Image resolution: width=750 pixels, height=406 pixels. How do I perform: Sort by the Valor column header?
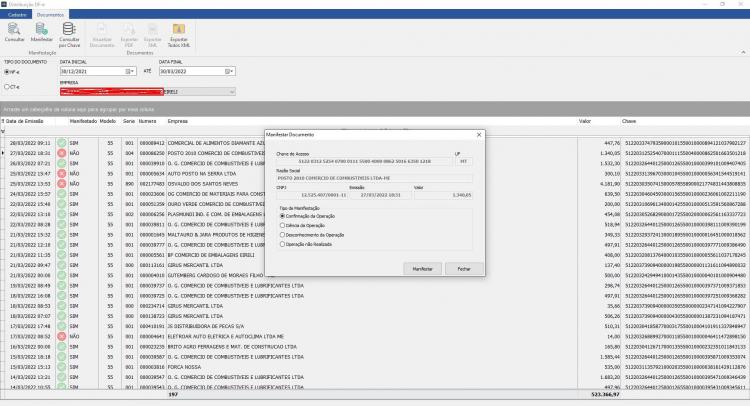click(x=585, y=121)
